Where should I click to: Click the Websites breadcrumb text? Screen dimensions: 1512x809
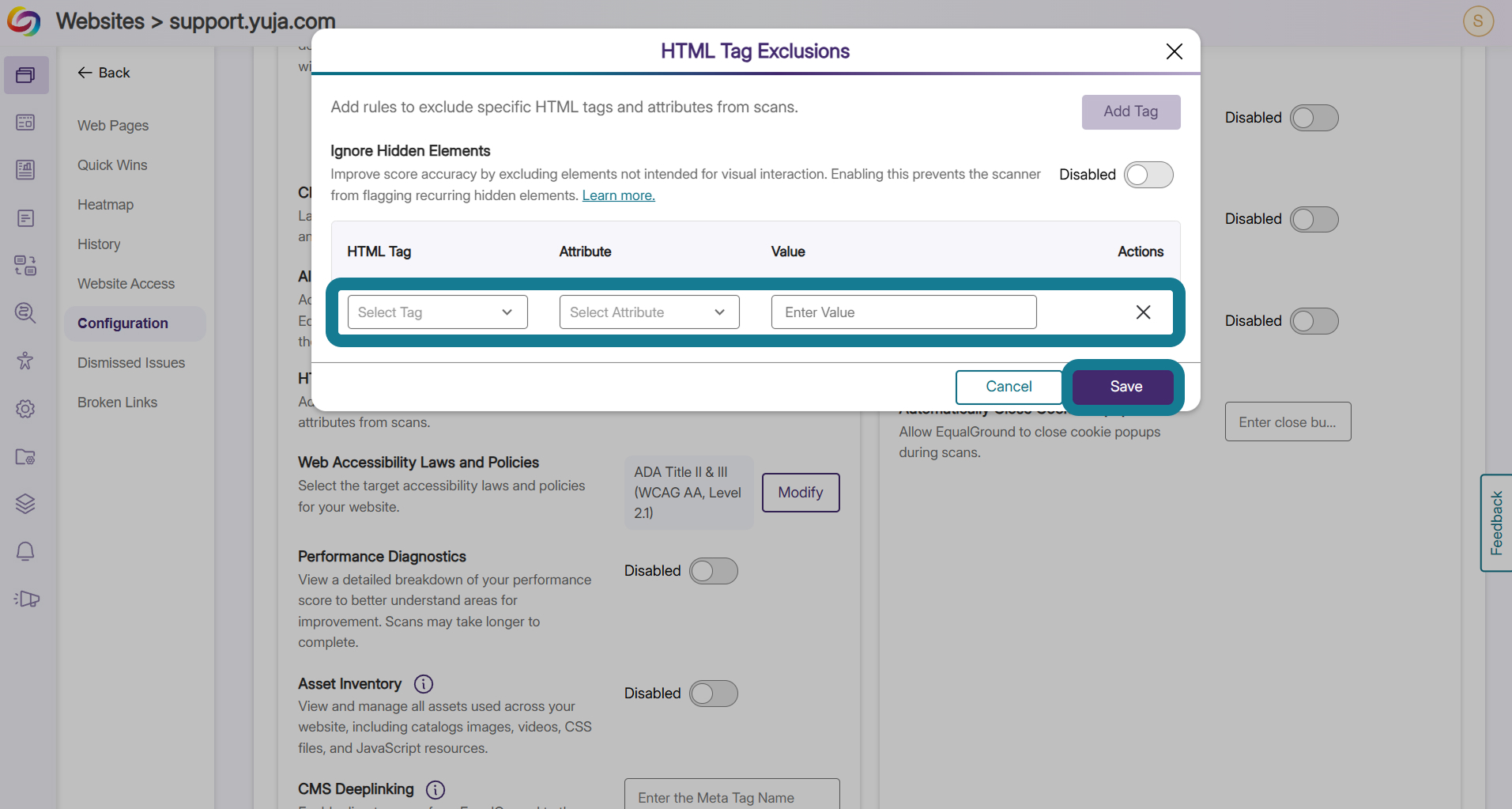100,21
